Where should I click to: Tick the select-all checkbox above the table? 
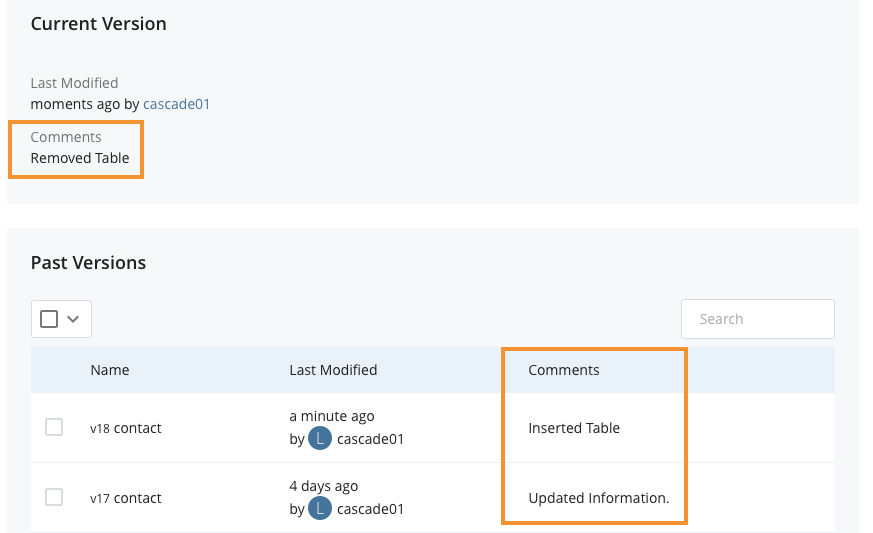click(49, 319)
